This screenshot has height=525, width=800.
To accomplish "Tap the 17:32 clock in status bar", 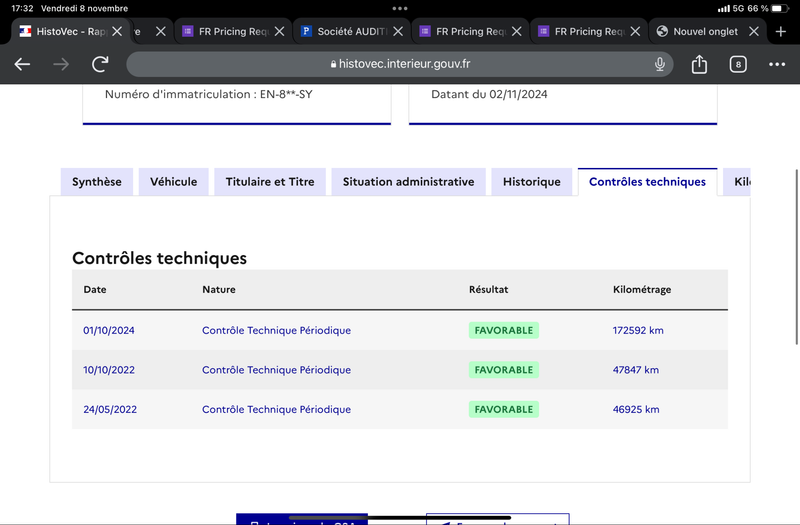I will tap(22, 8).
